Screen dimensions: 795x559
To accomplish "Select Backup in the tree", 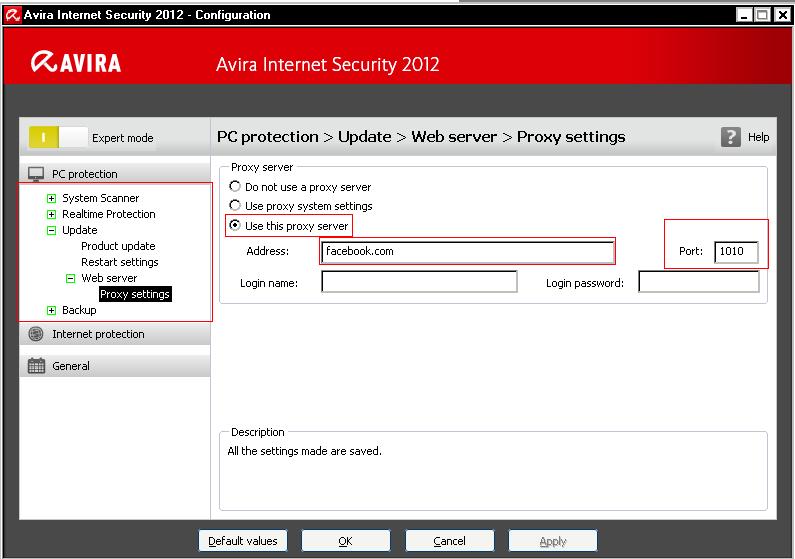I will [x=79, y=310].
